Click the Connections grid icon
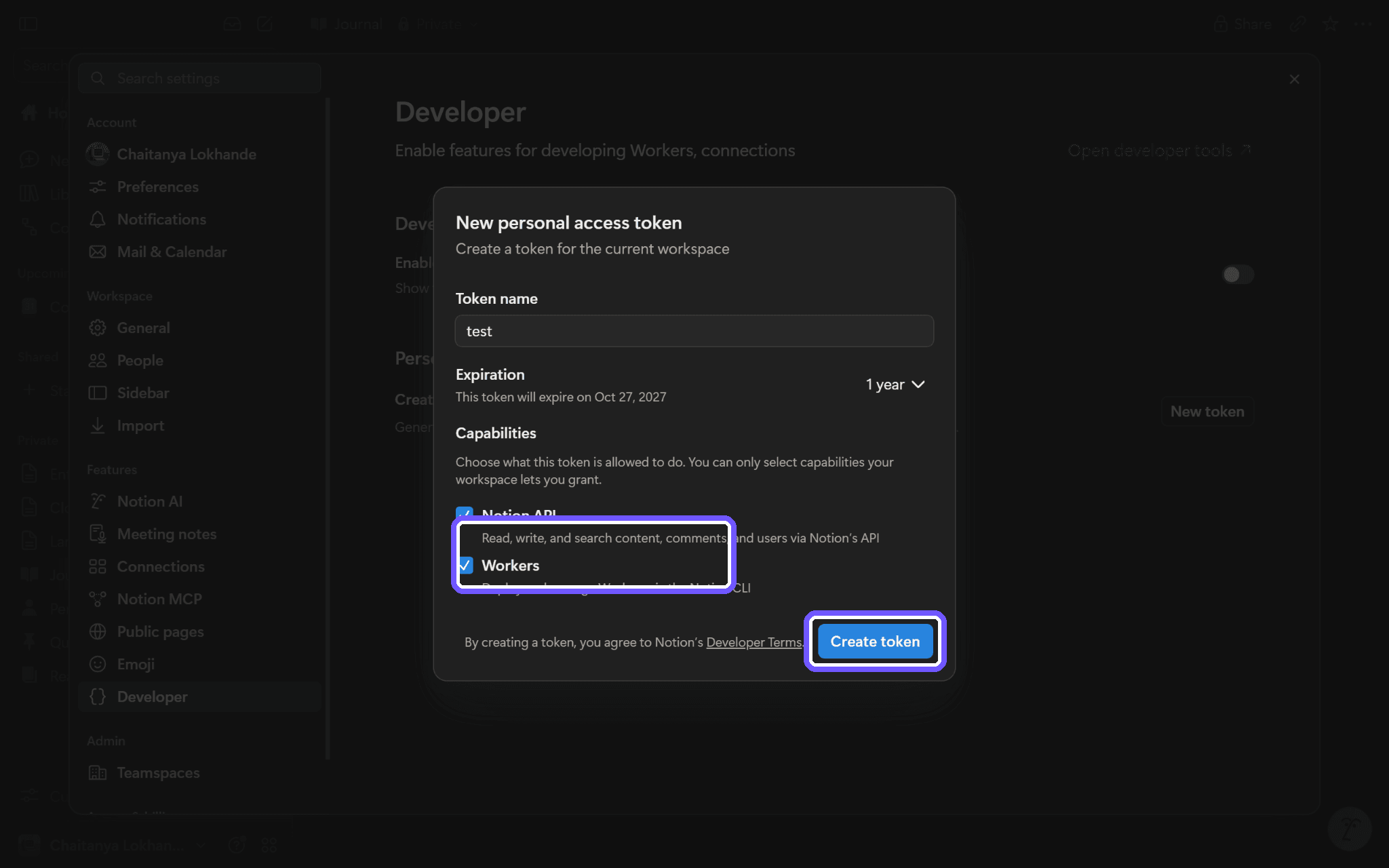The image size is (1389, 868). click(x=98, y=566)
